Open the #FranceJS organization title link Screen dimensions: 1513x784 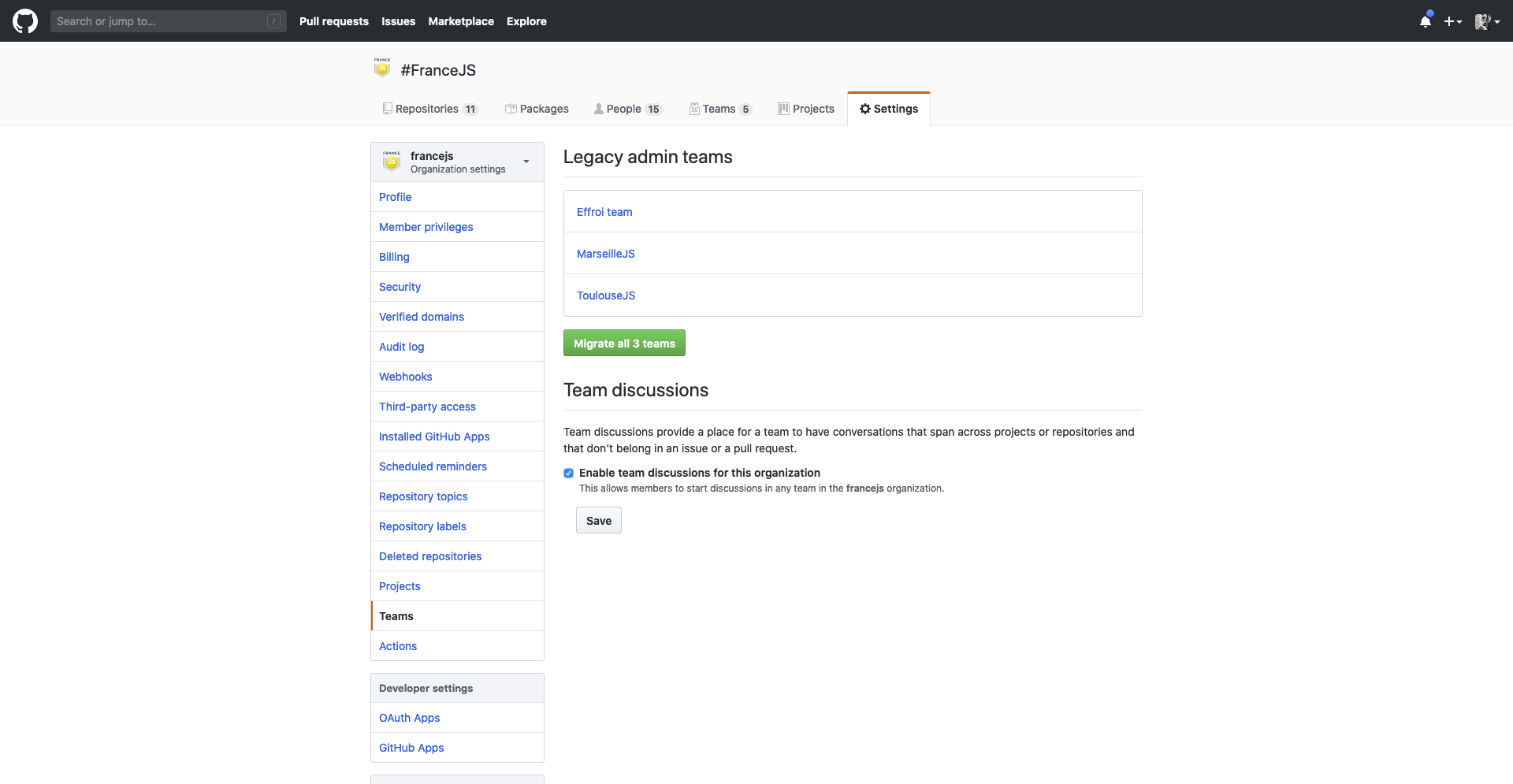click(x=438, y=70)
